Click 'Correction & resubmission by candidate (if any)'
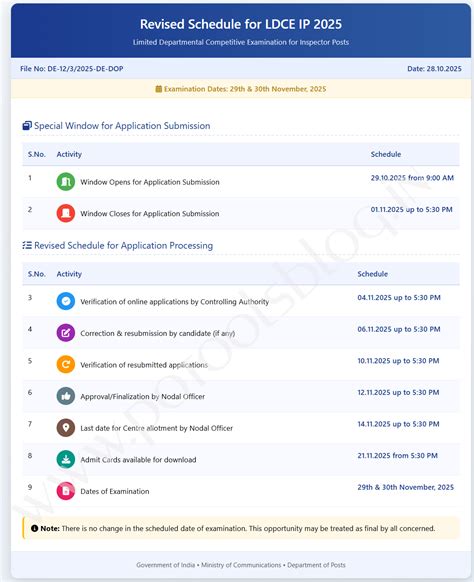This screenshot has width=474, height=582. coord(158,333)
